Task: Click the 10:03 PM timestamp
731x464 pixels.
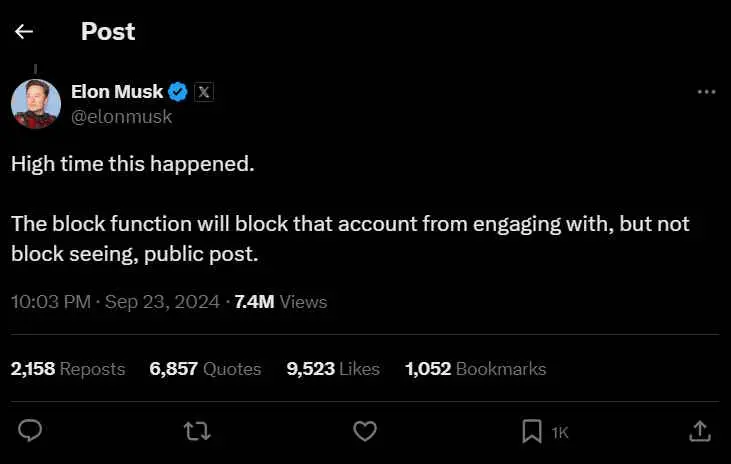Action: click(51, 302)
